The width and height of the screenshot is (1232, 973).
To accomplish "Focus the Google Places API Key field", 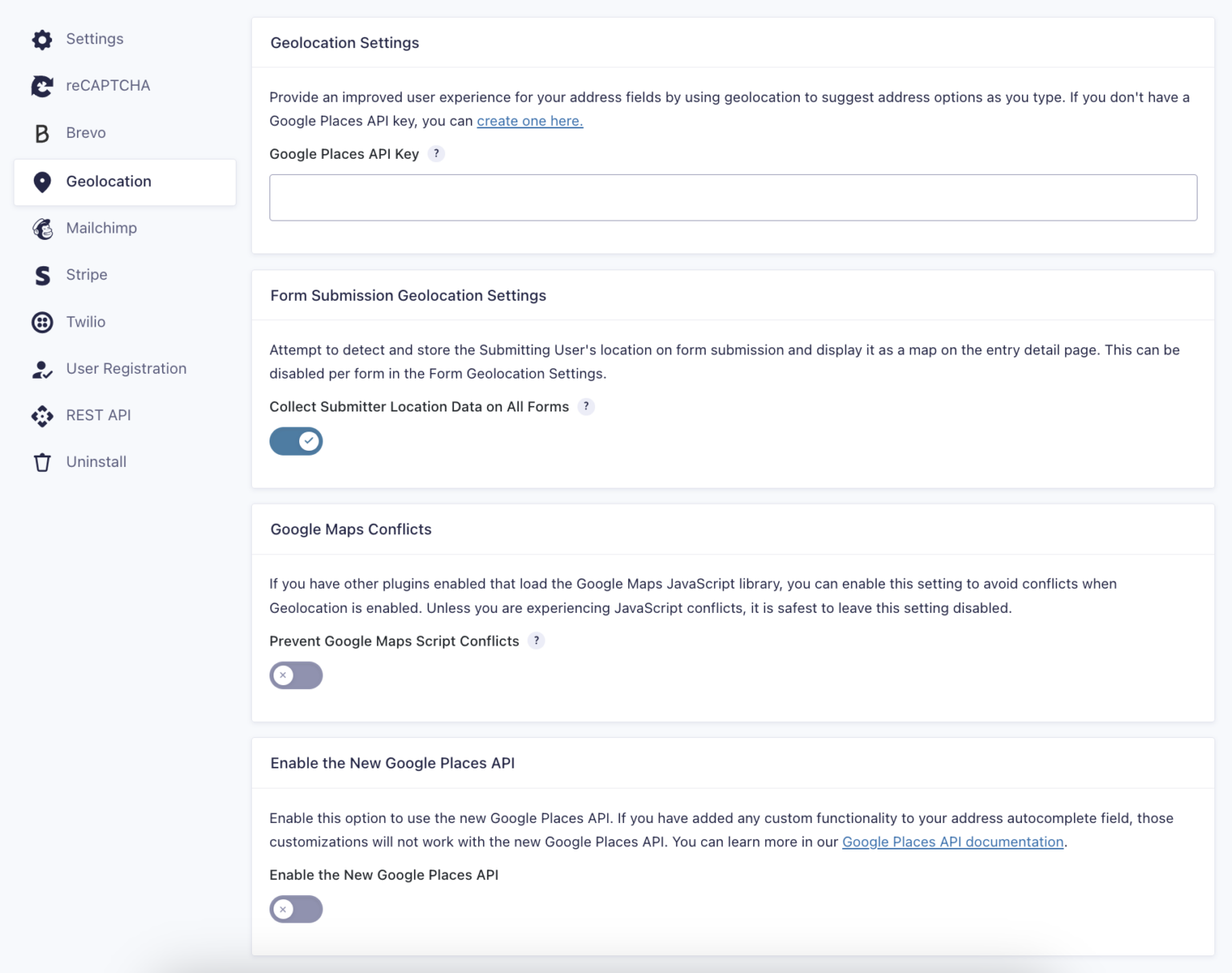I will [733, 197].
